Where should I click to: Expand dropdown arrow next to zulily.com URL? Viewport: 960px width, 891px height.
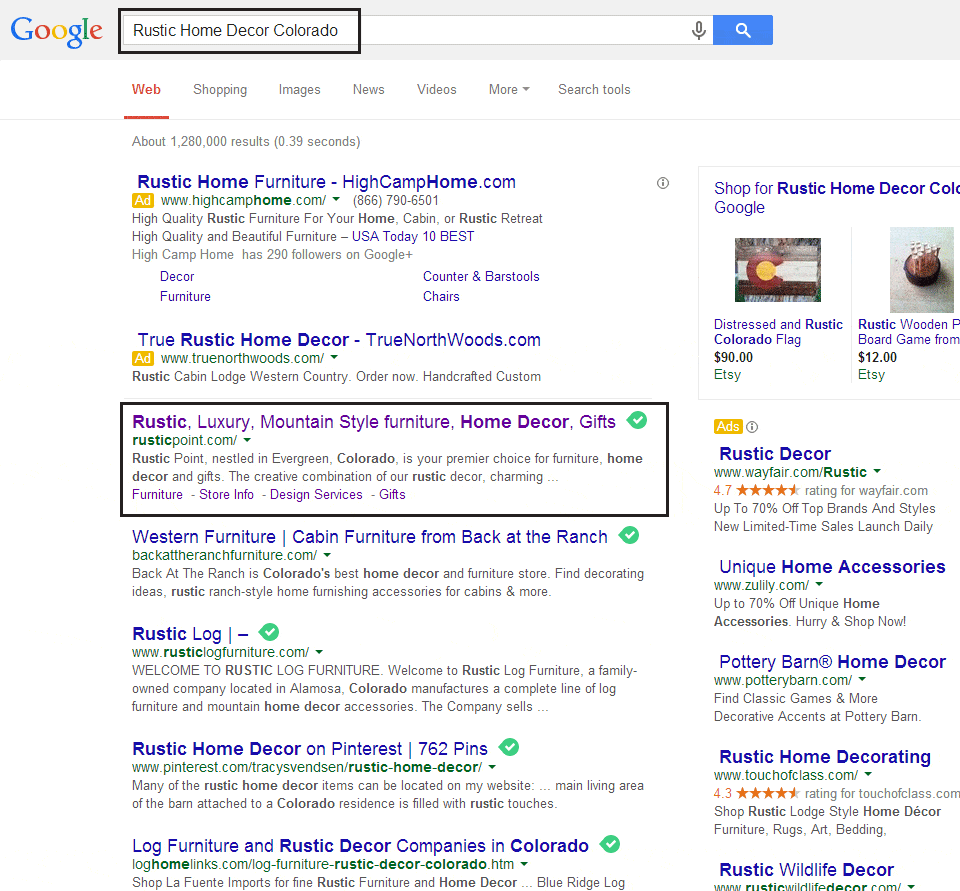(x=819, y=585)
